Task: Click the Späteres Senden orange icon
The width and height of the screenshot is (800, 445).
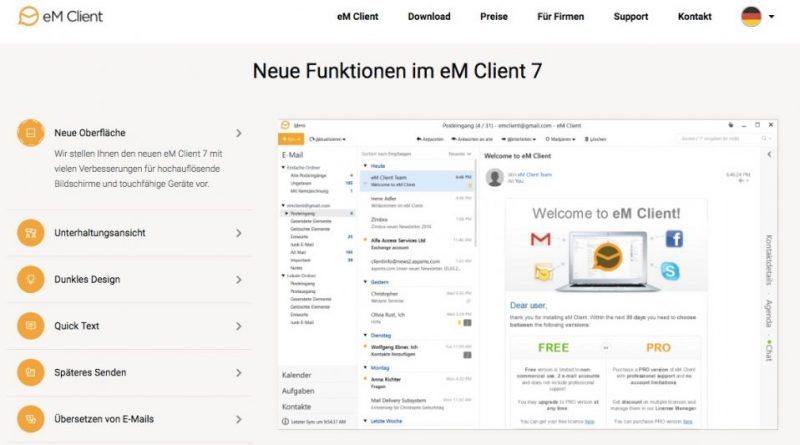Action: point(31,373)
